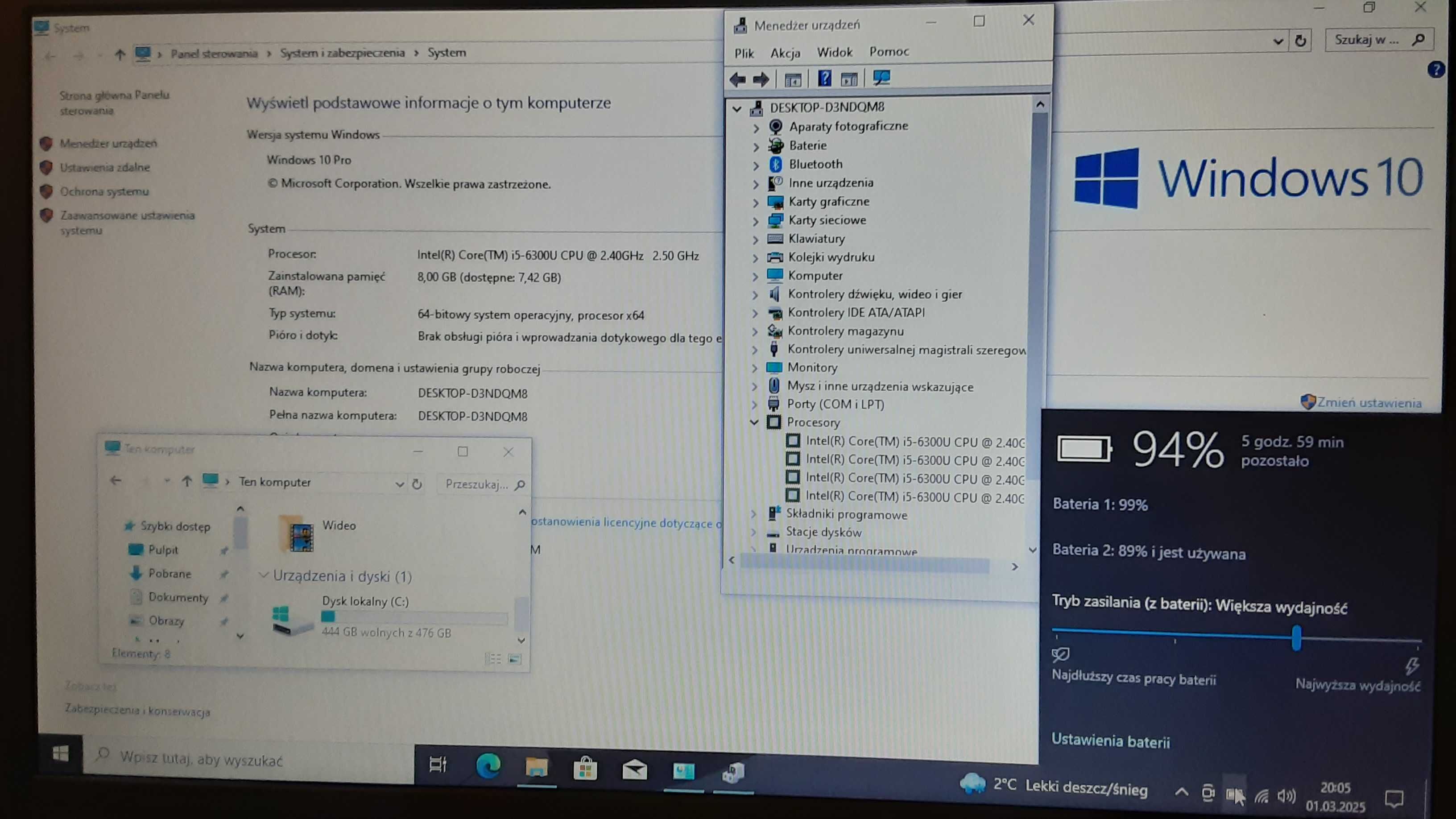This screenshot has height=819, width=1456.
Task: Click the up arrow in Ten komputer window
Action: pyautogui.click(x=186, y=481)
